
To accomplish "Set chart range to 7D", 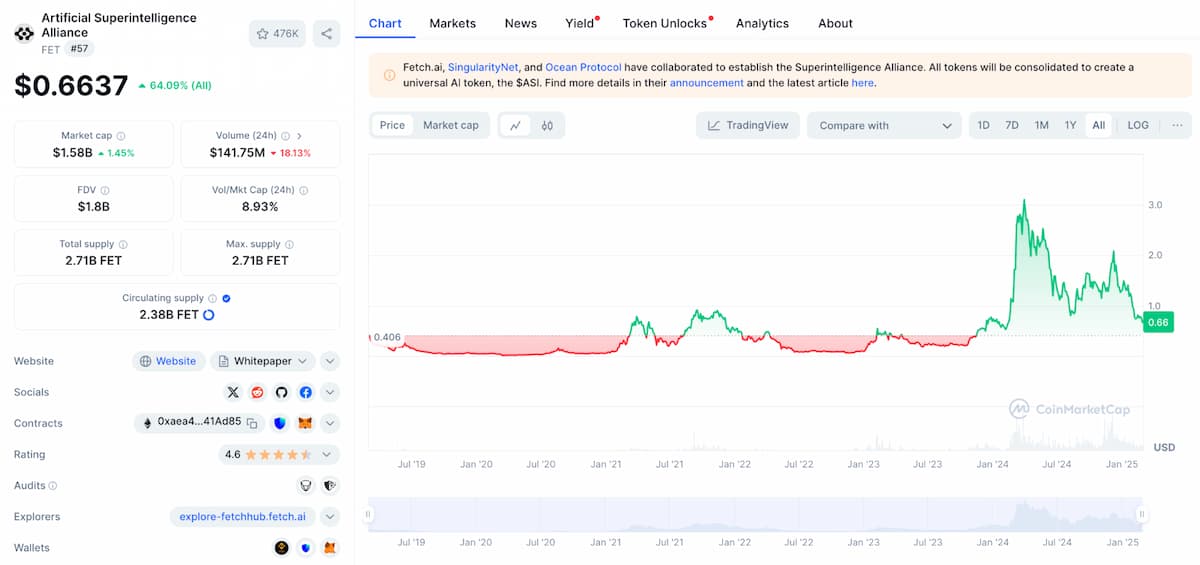I will coord(1012,125).
